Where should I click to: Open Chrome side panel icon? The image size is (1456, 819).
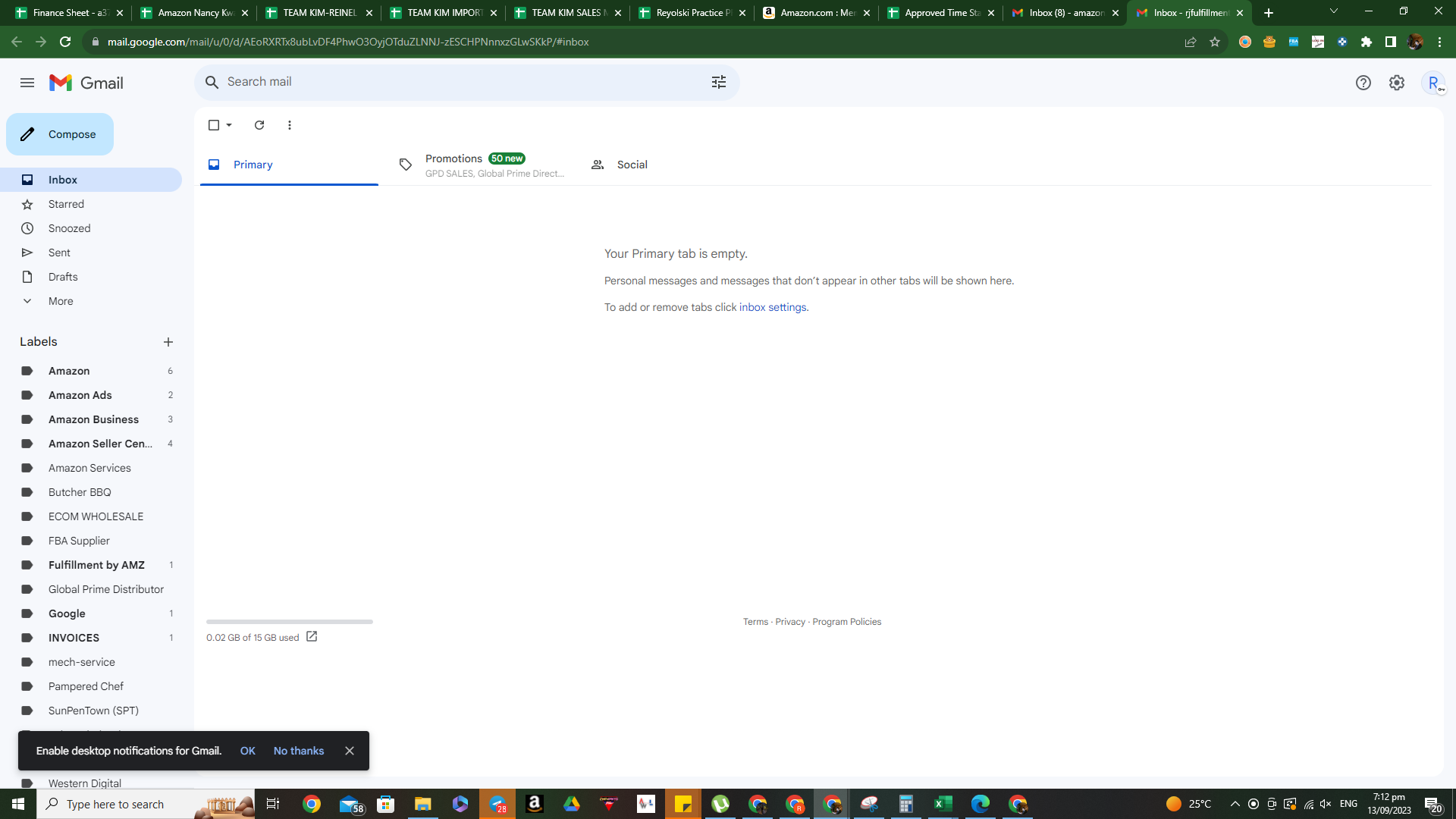tap(1391, 42)
